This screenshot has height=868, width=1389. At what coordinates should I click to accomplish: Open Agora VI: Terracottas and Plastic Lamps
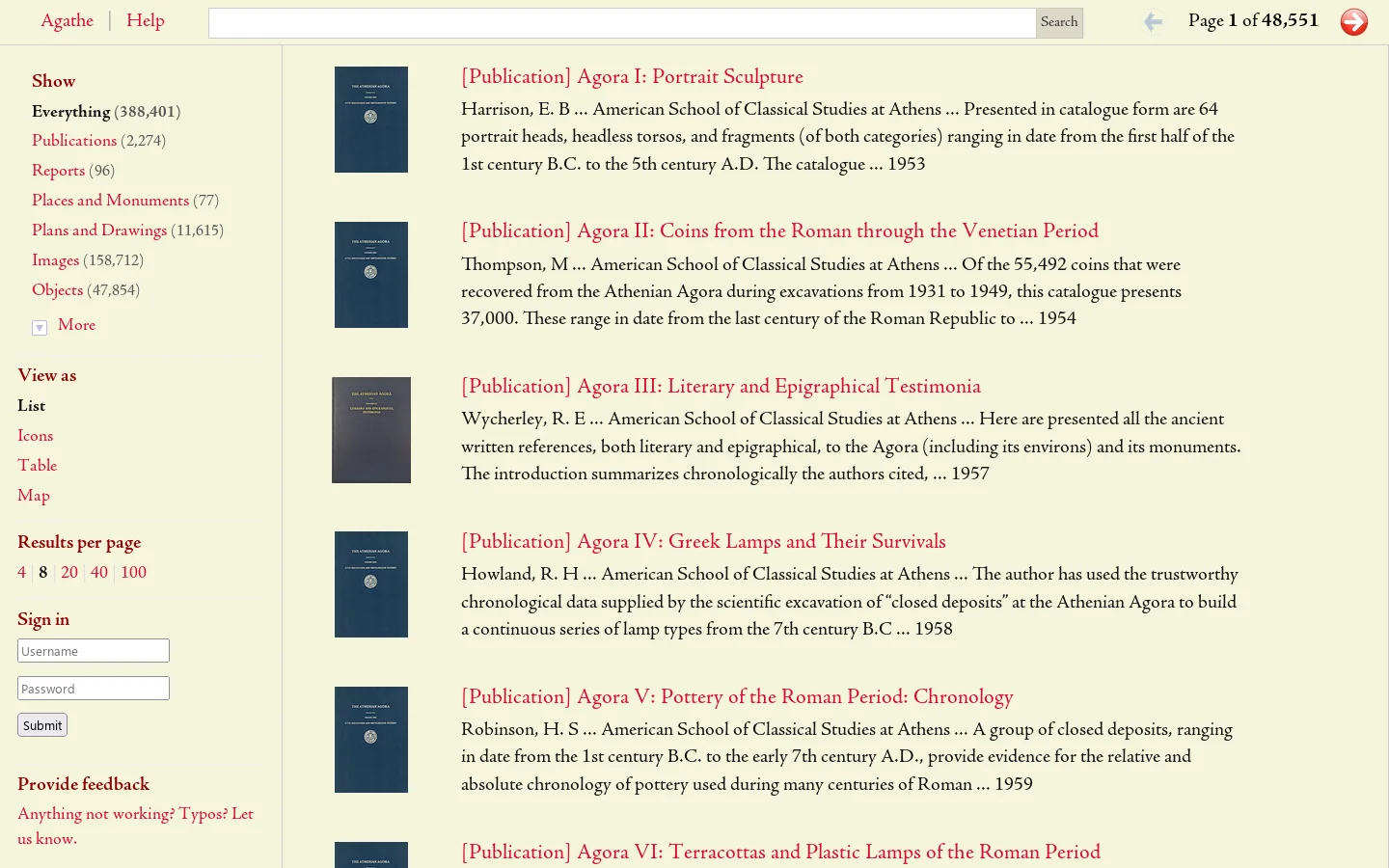pyautogui.click(x=780, y=853)
